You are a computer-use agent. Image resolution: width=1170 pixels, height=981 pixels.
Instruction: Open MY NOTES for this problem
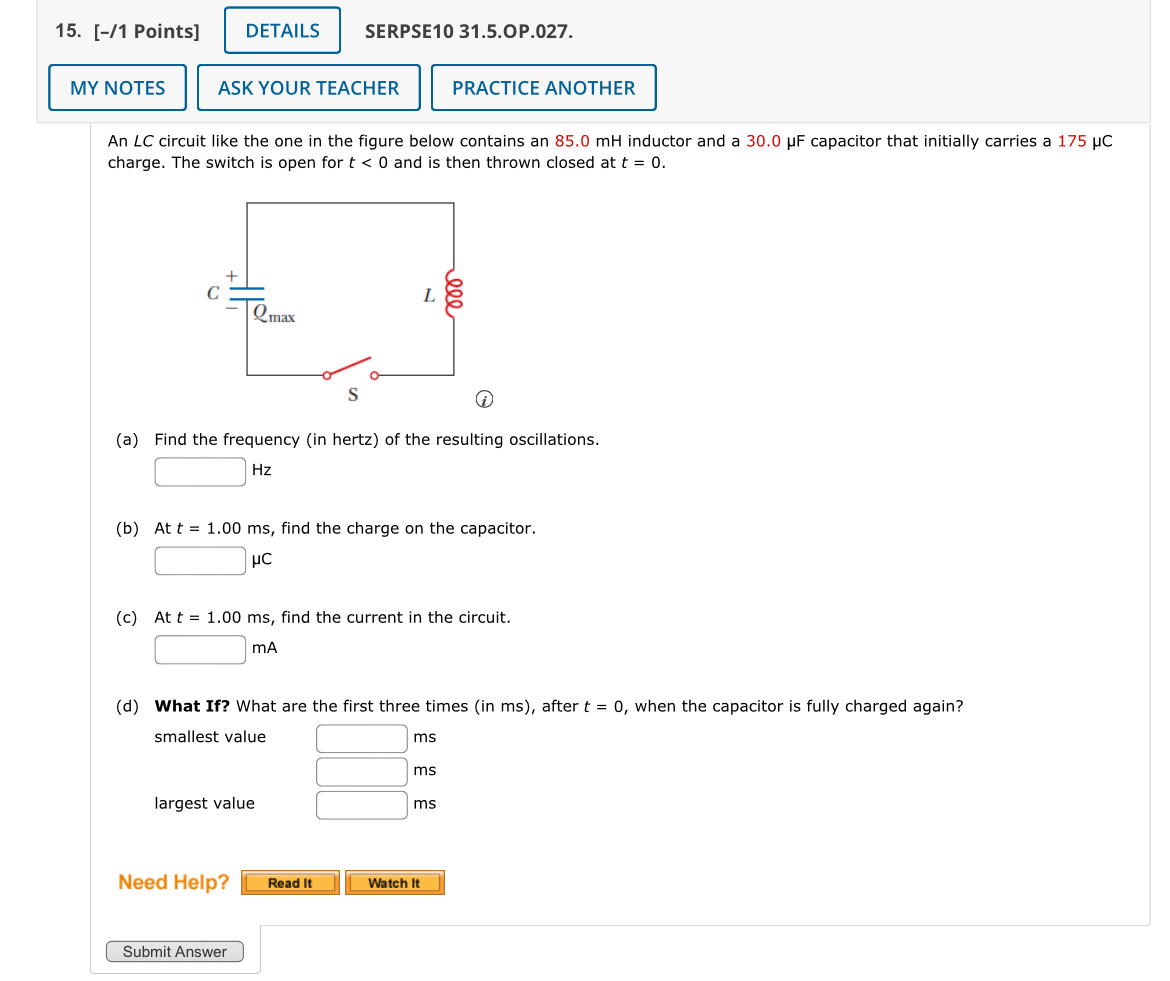click(x=117, y=87)
